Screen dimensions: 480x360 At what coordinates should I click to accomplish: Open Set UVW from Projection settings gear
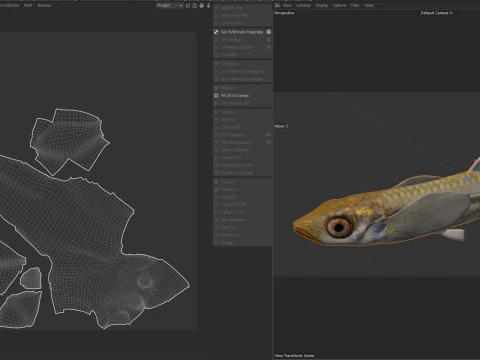(269, 32)
